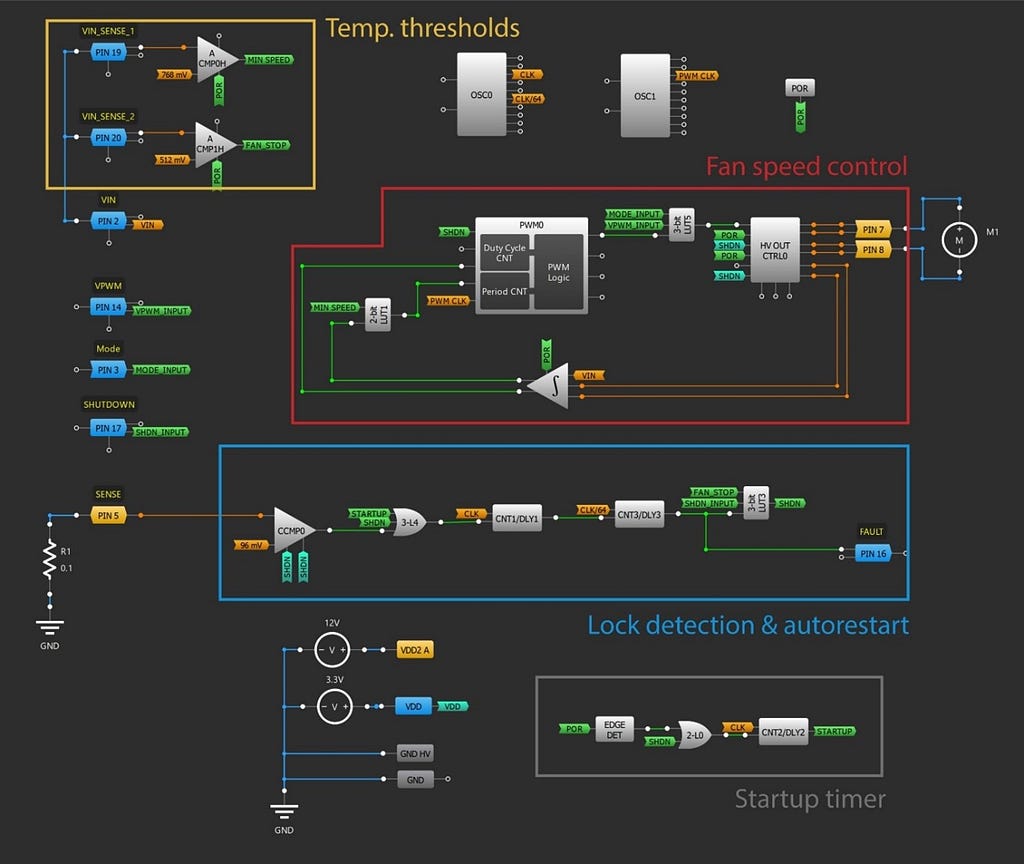Click the CMP1H comparator

(214, 145)
